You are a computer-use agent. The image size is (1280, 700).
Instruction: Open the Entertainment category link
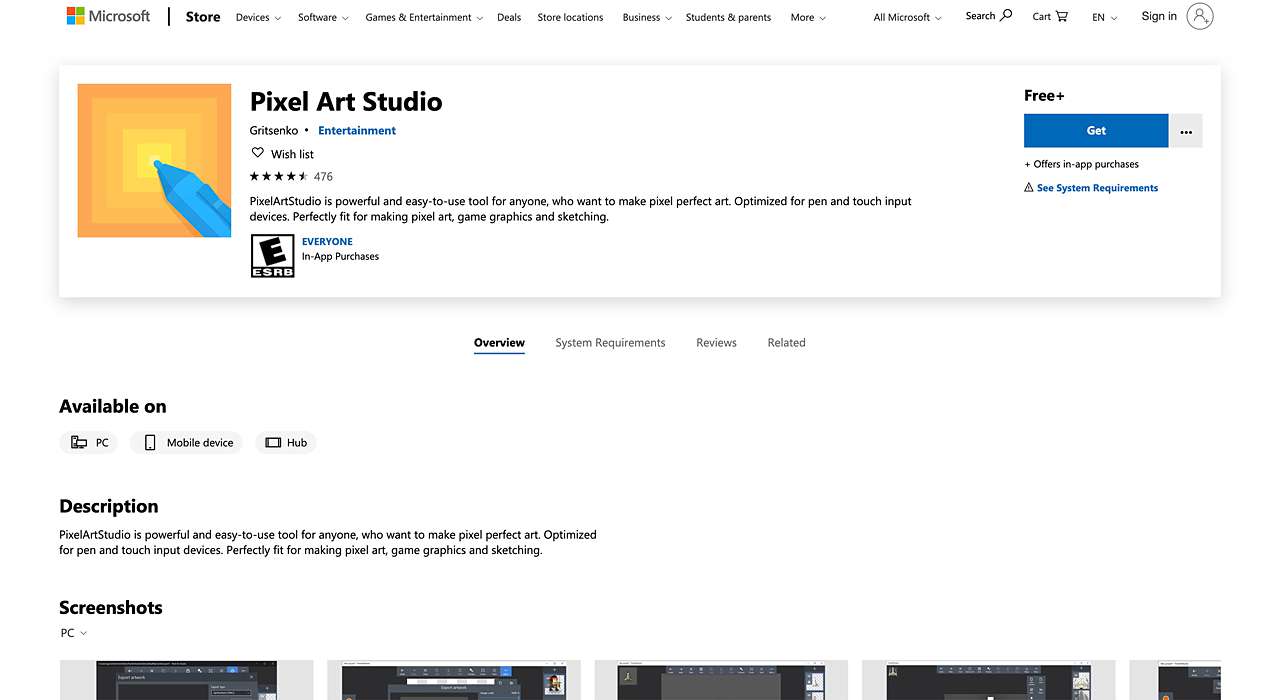coord(357,130)
